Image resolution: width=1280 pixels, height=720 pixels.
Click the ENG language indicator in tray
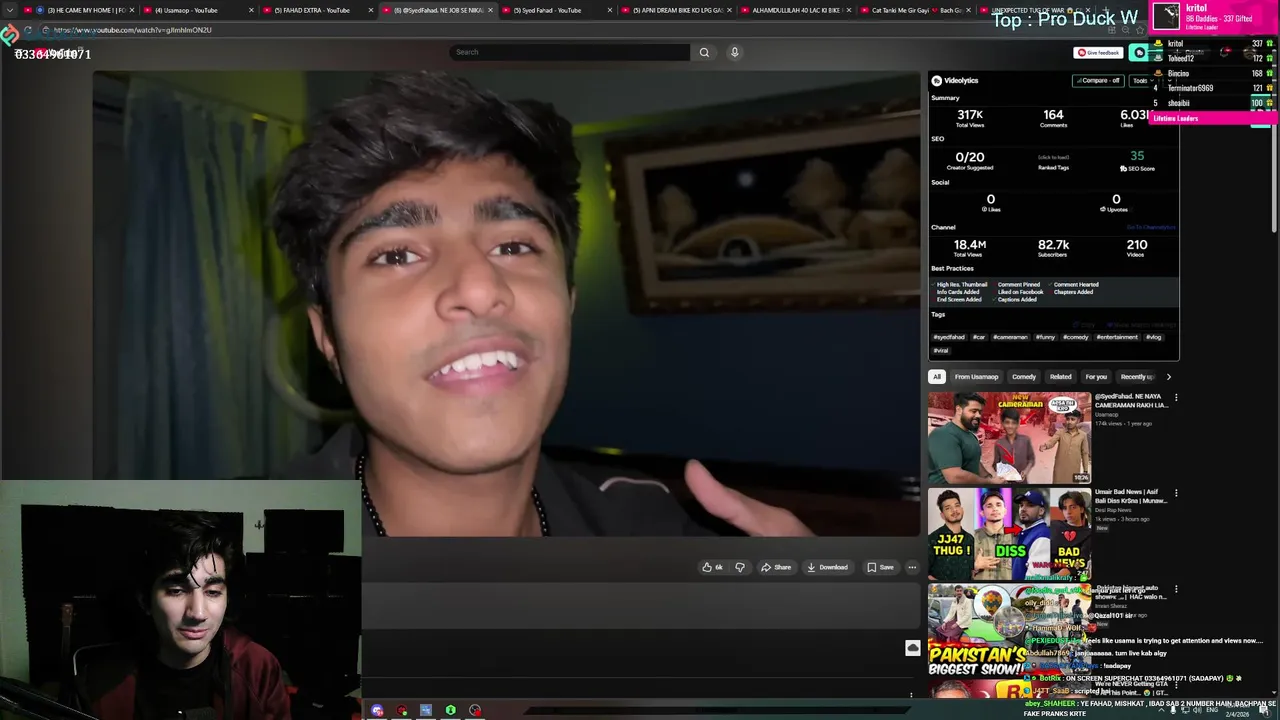(1212, 709)
